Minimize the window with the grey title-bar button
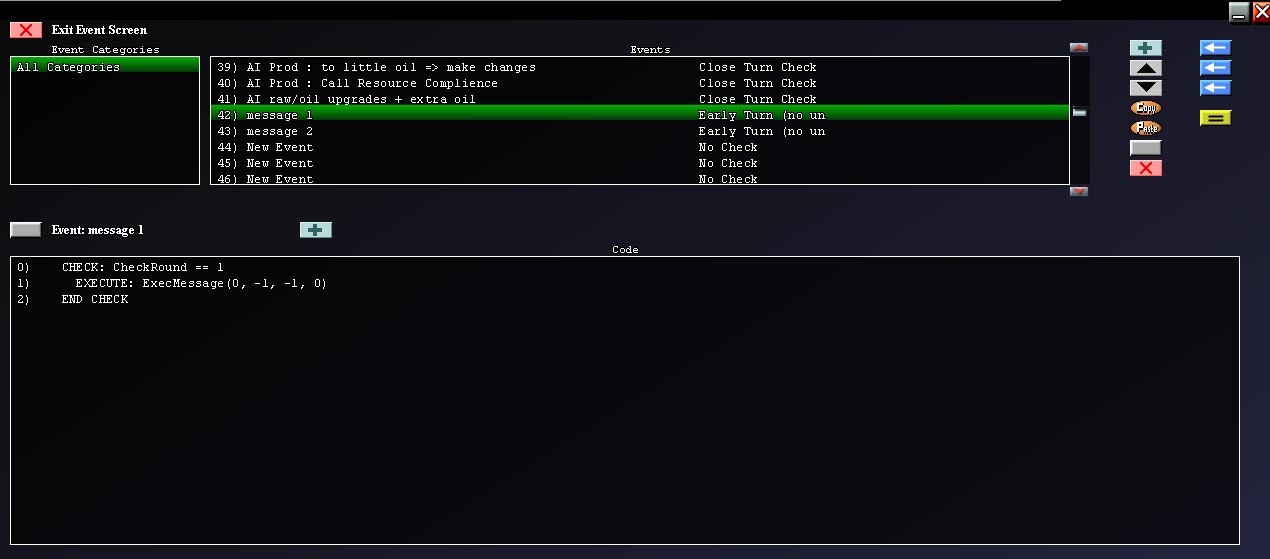This screenshot has height=559, width=1270. click(x=1239, y=11)
